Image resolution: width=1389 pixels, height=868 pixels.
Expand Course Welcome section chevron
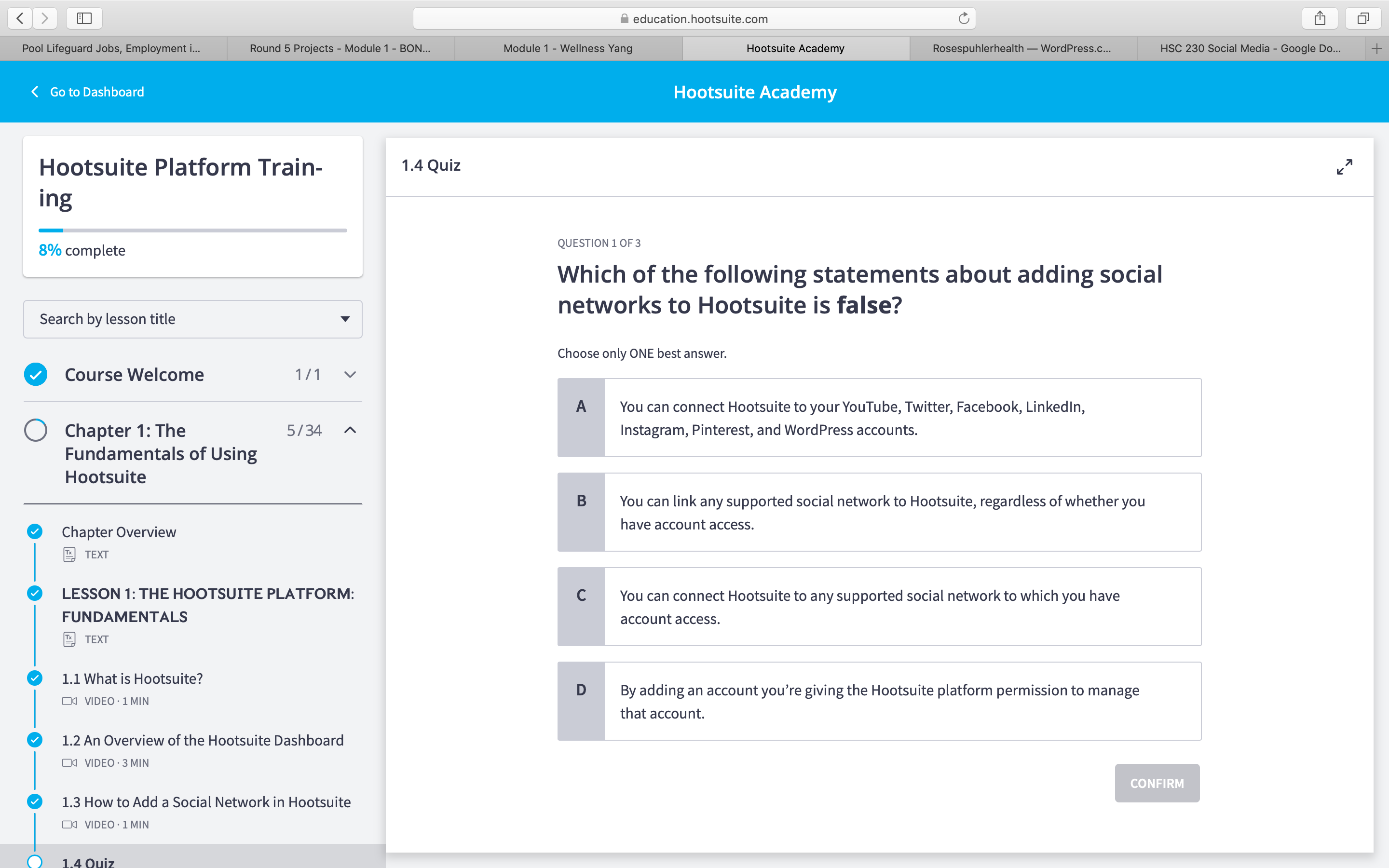(350, 375)
